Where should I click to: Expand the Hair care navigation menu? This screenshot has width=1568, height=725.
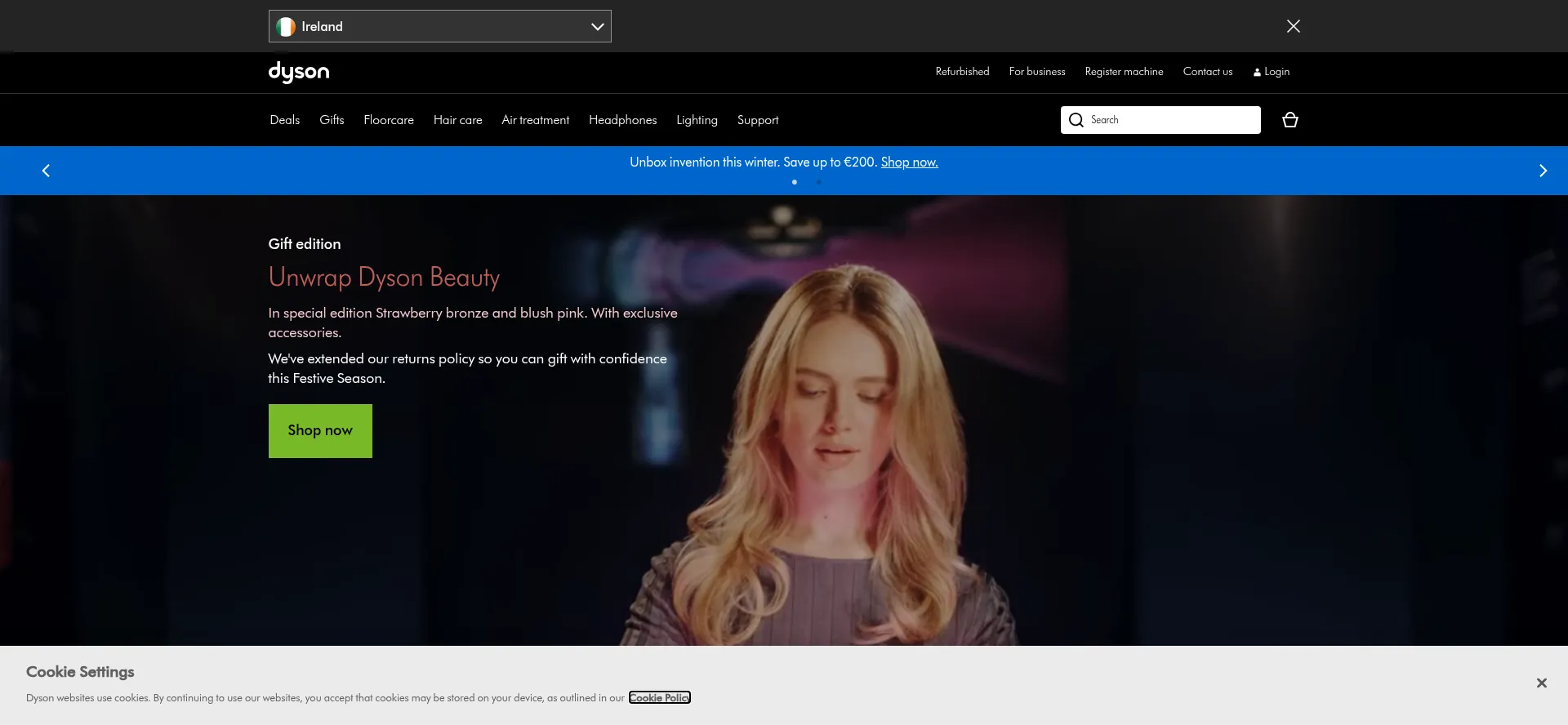457,120
